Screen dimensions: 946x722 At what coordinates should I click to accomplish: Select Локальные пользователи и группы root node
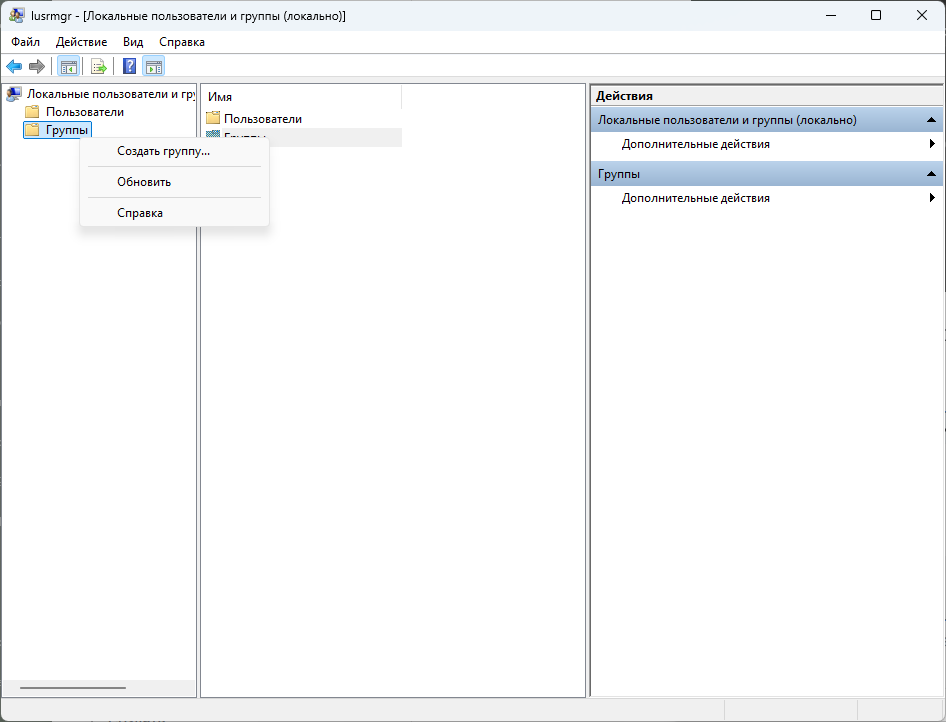[x=111, y=94]
